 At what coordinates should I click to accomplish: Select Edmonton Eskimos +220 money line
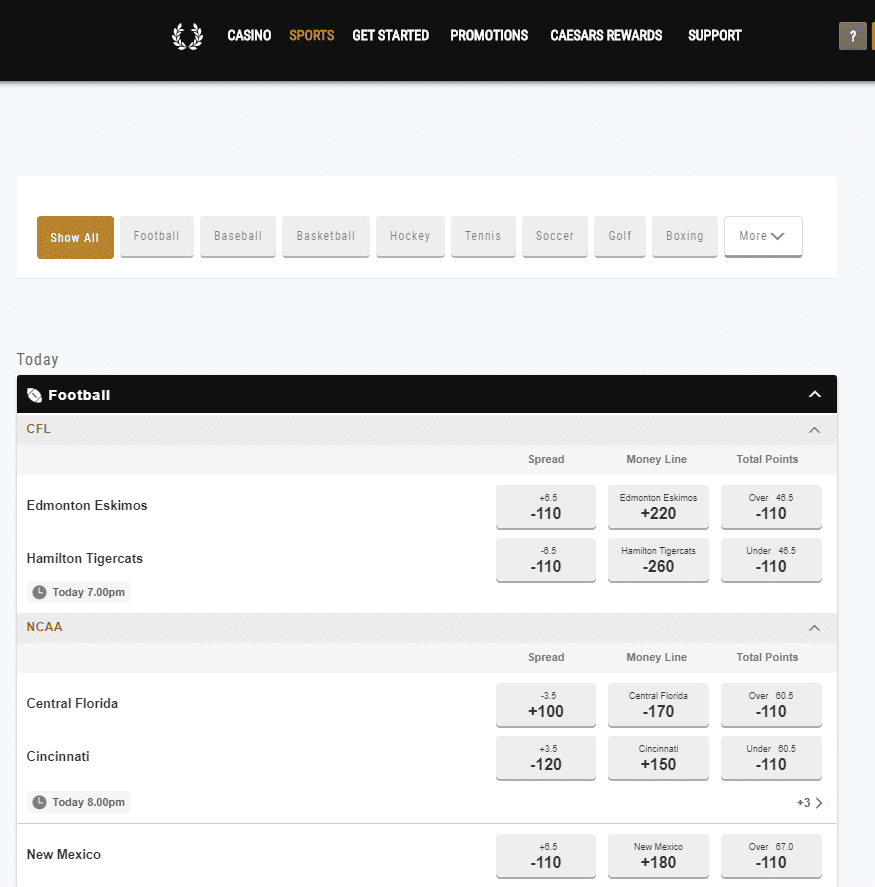point(658,507)
